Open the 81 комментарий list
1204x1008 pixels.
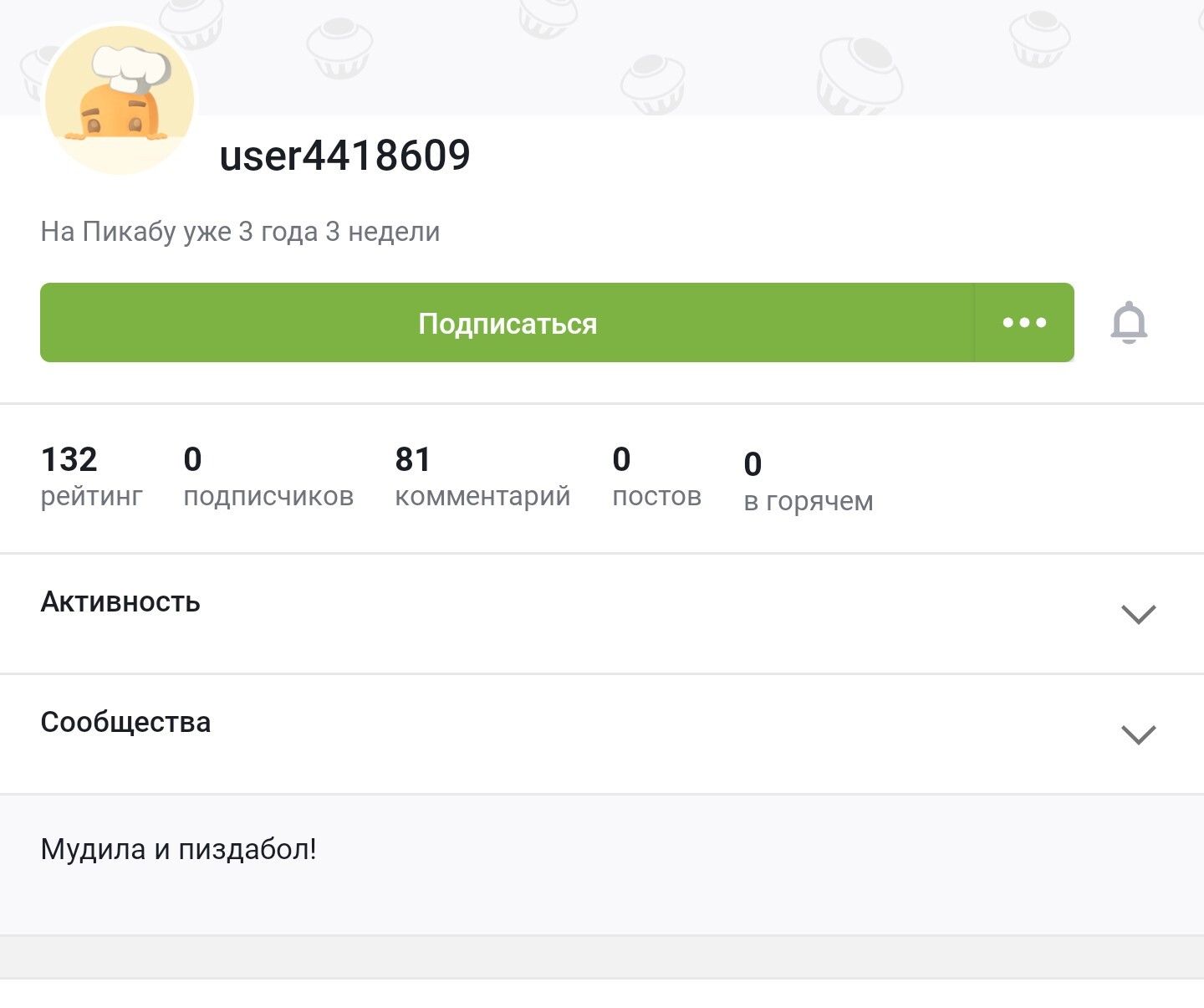coord(482,477)
